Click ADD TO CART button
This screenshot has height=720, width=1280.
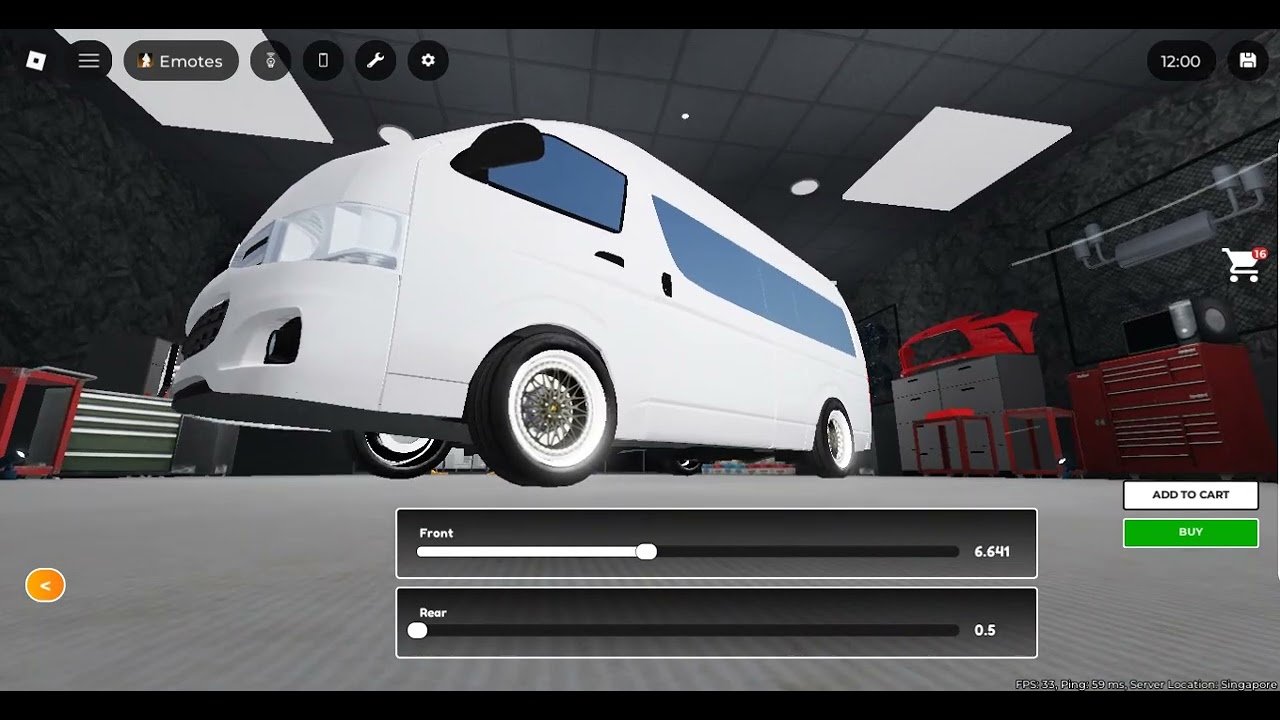pos(1191,495)
